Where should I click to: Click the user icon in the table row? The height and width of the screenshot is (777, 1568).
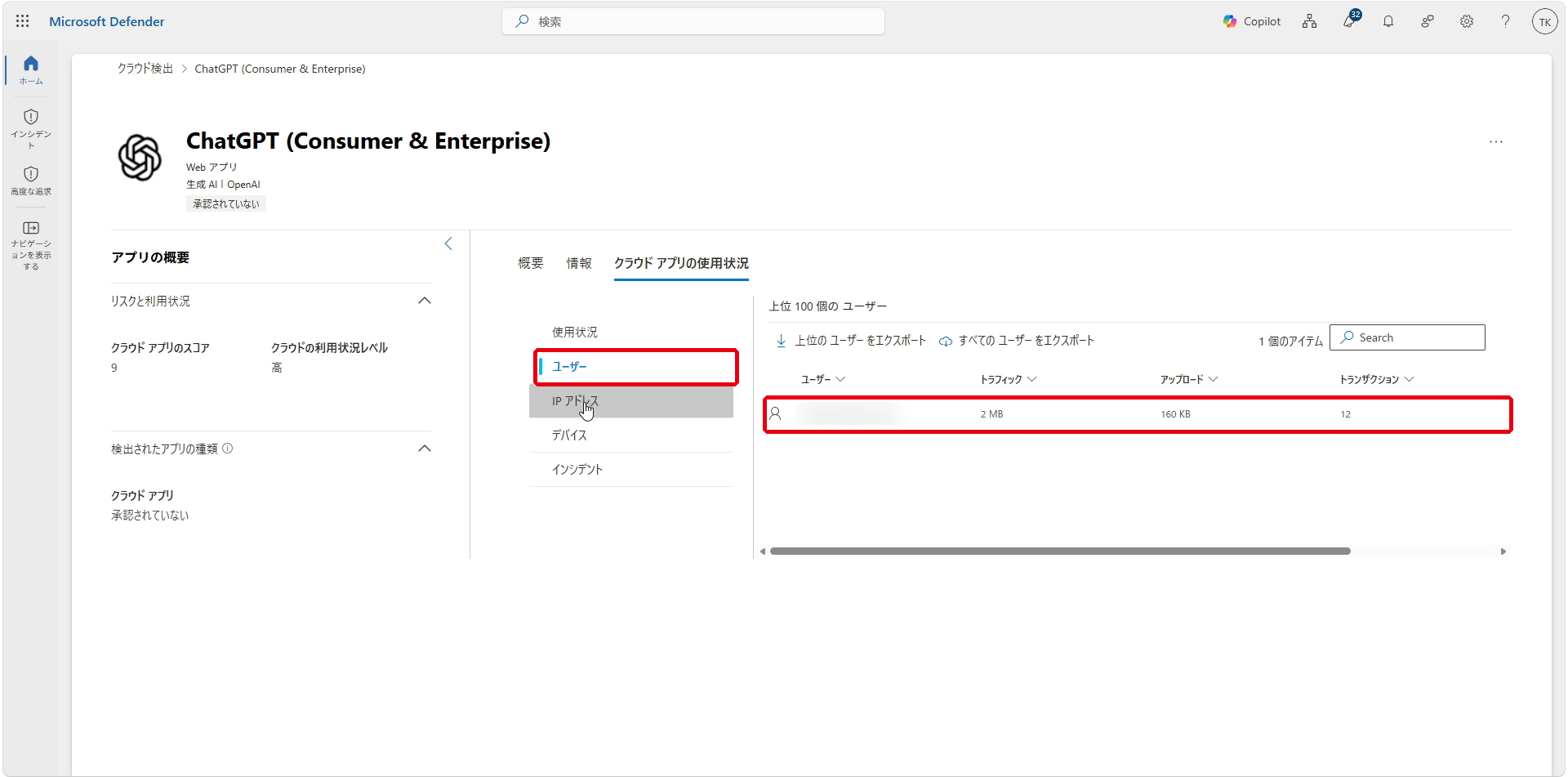click(776, 414)
